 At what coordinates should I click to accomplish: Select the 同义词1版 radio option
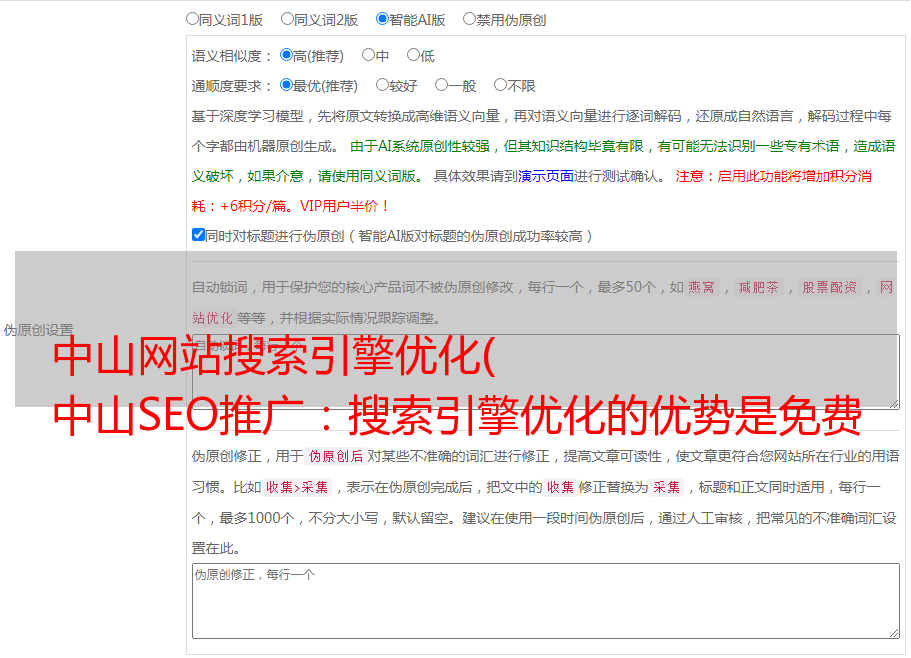click(x=192, y=19)
